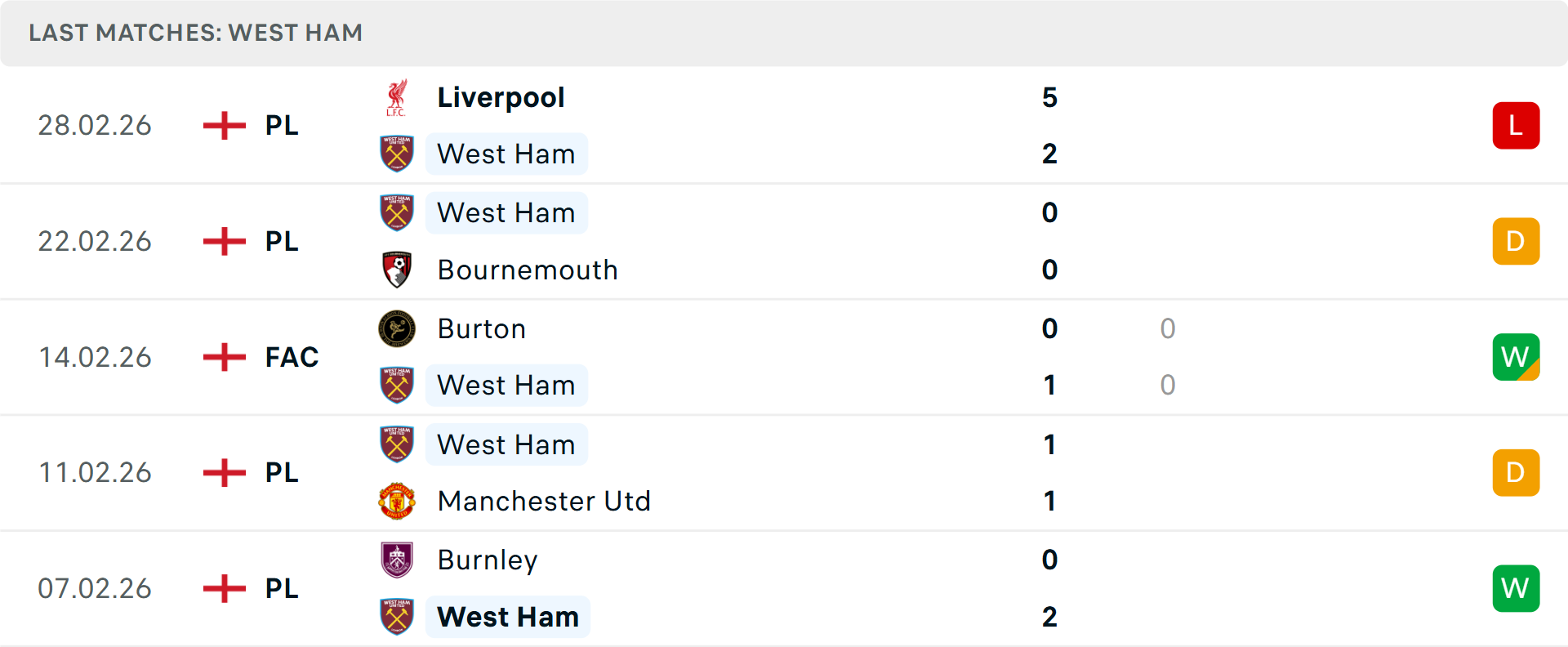Select the Manchester Utd crest
This screenshot has height=647, width=1568.
click(398, 501)
